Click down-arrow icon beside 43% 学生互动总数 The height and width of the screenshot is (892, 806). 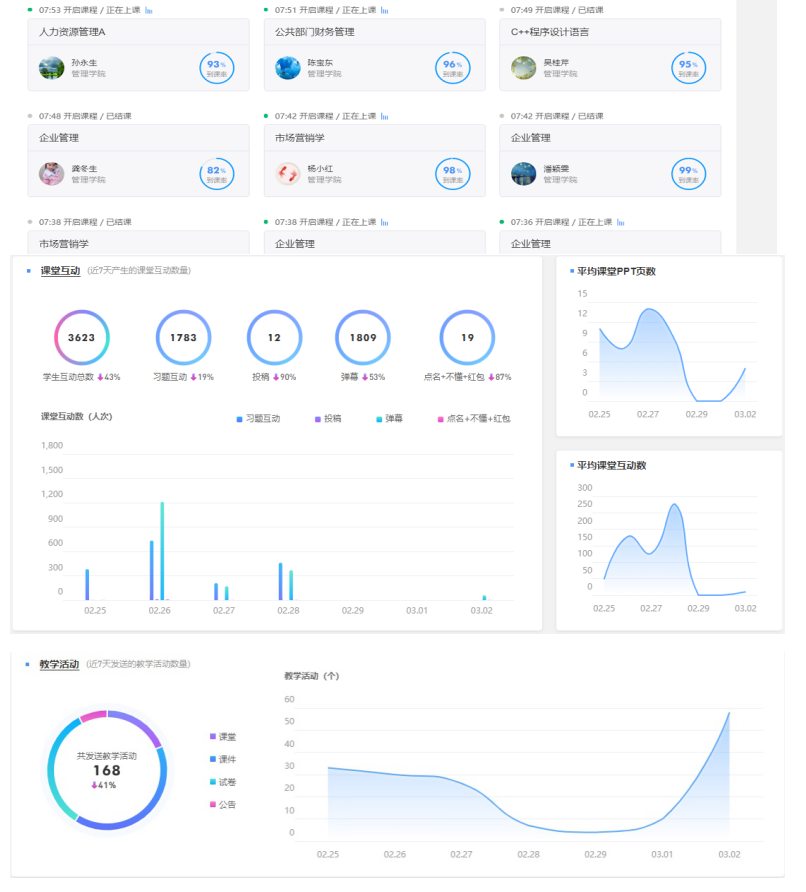[x=100, y=377]
